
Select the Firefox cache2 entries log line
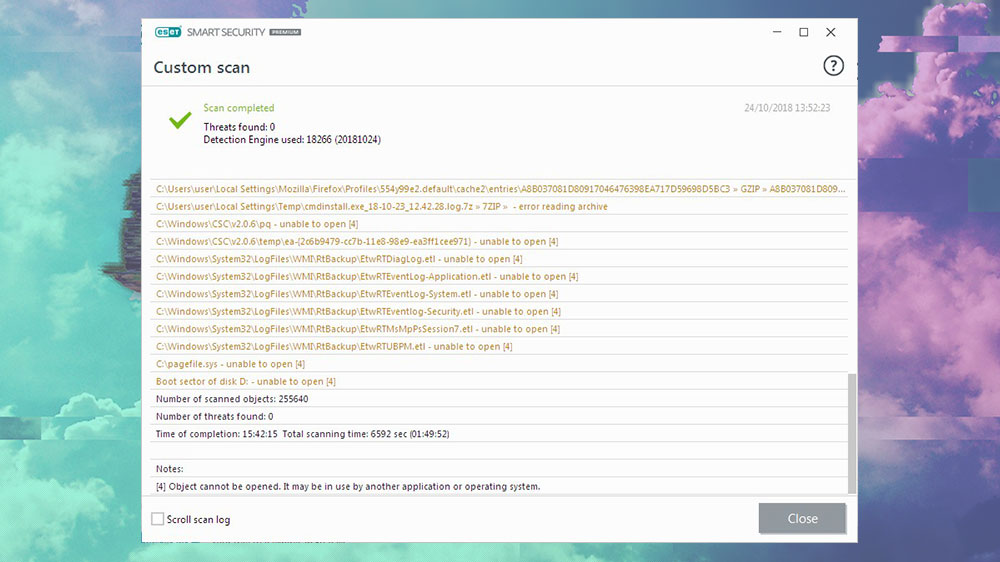pyautogui.click(x=500, y=189)
